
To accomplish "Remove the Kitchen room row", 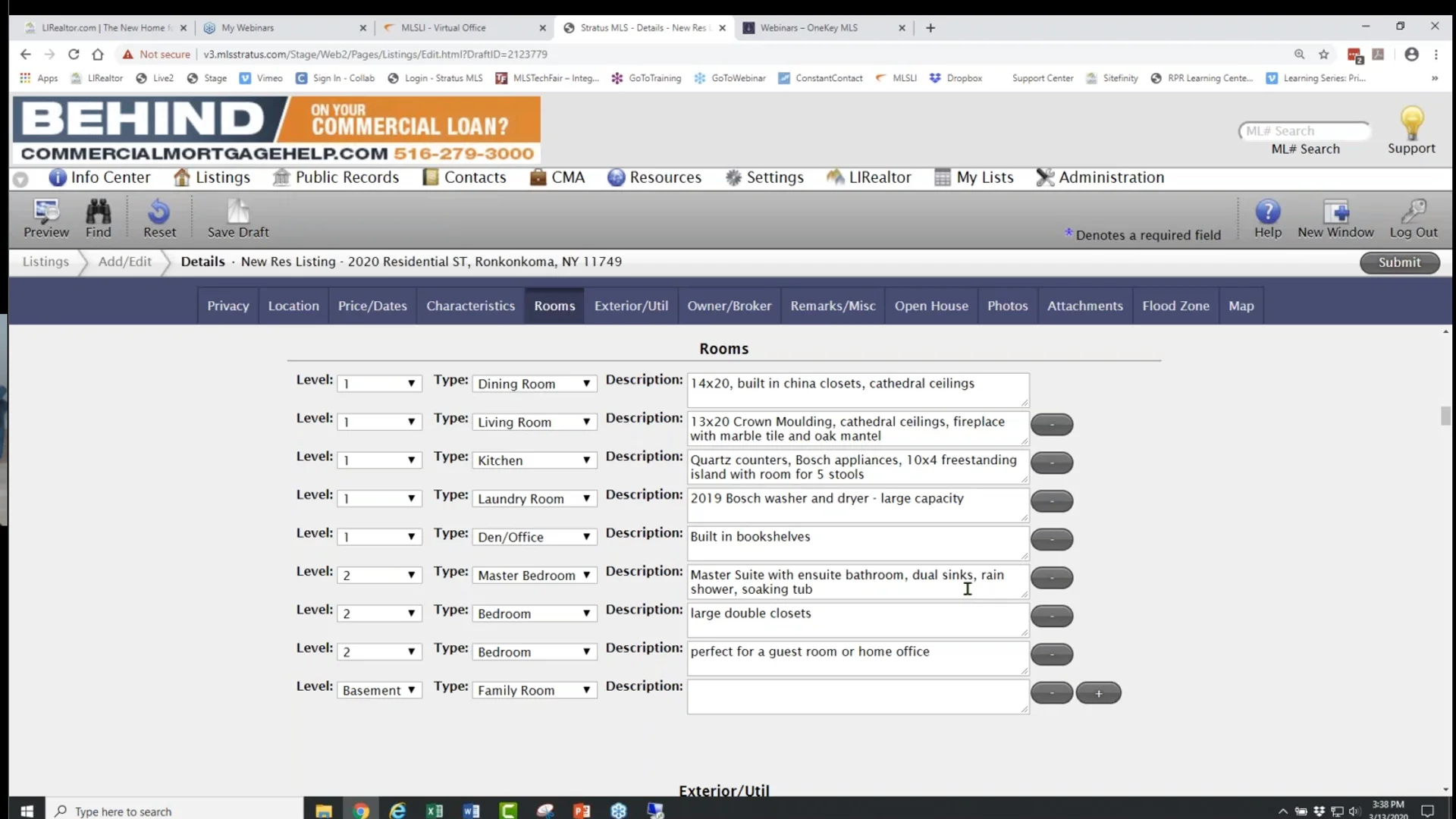I will [x=1052, y=463].
